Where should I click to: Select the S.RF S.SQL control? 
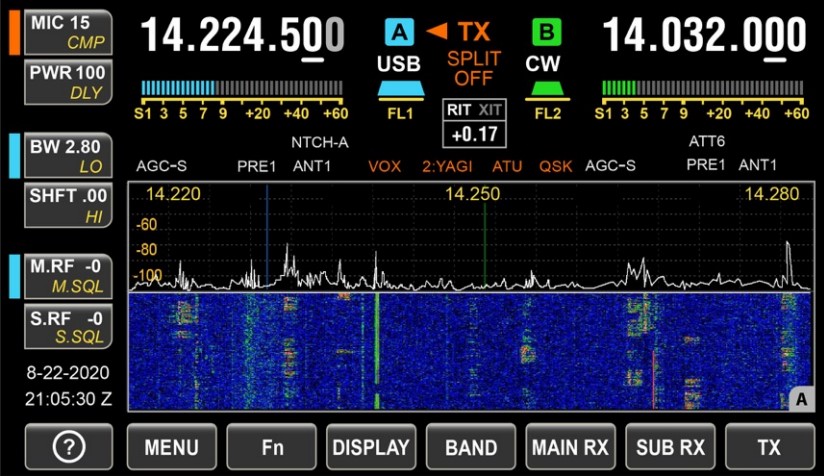(68, 327)
